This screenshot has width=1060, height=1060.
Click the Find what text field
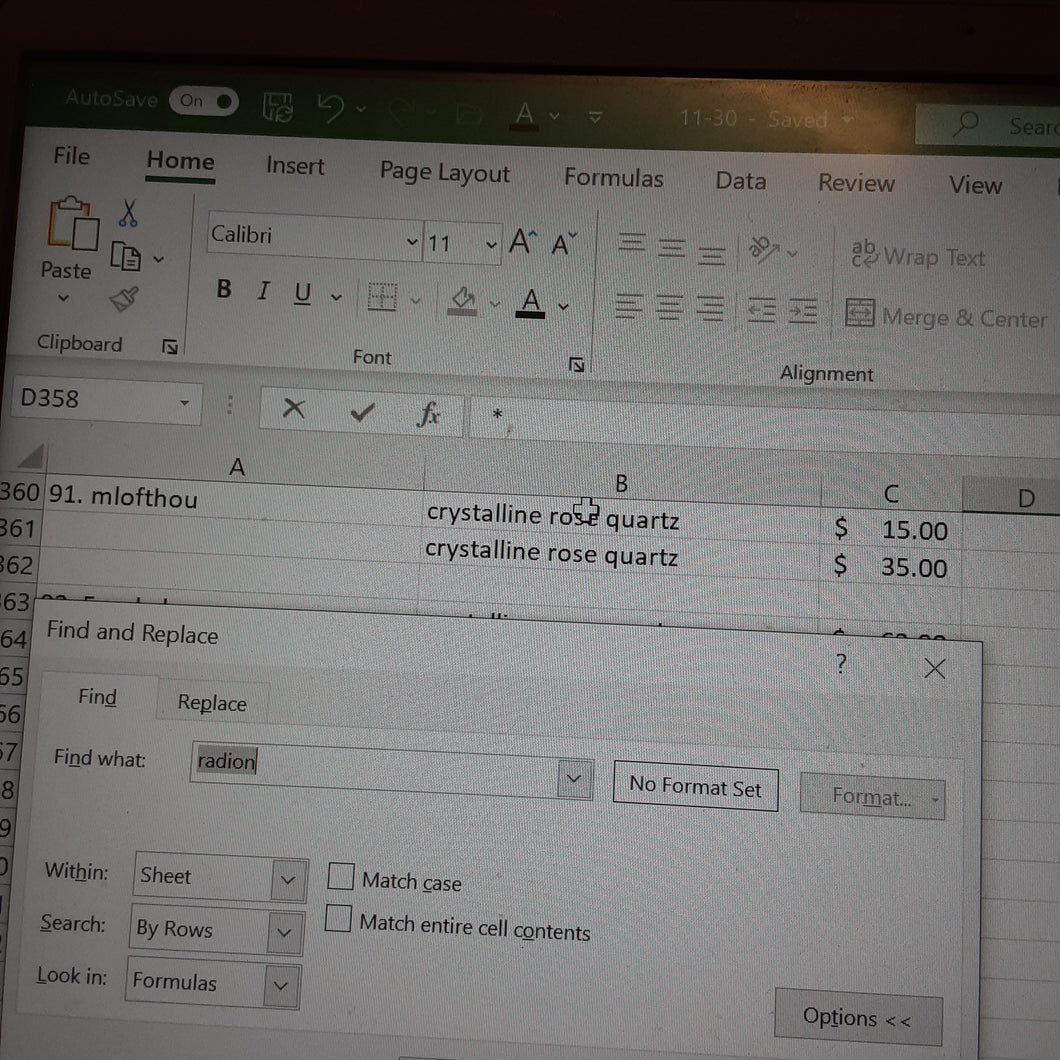click(x=375, y=770)
